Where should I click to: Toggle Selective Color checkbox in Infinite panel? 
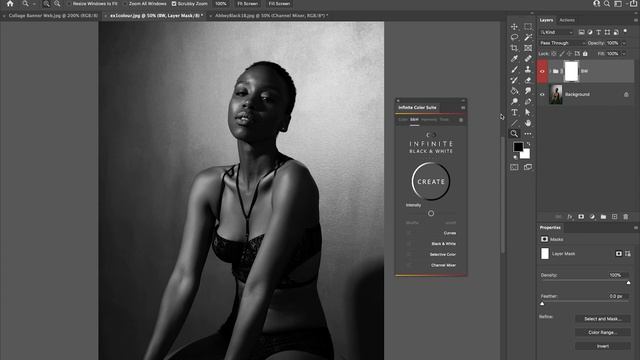pos(409,254)
